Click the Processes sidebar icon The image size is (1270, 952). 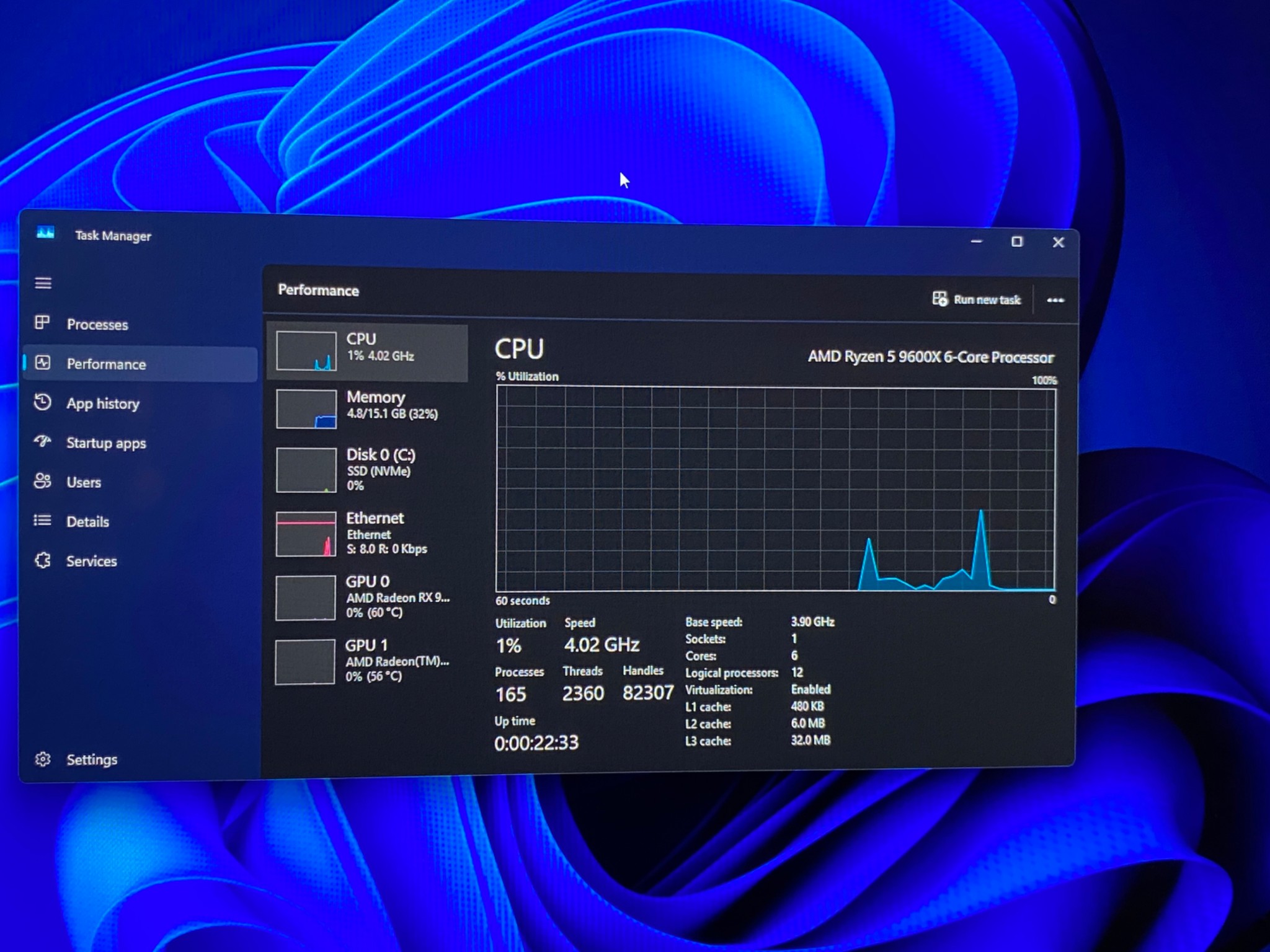click(42, 322)
